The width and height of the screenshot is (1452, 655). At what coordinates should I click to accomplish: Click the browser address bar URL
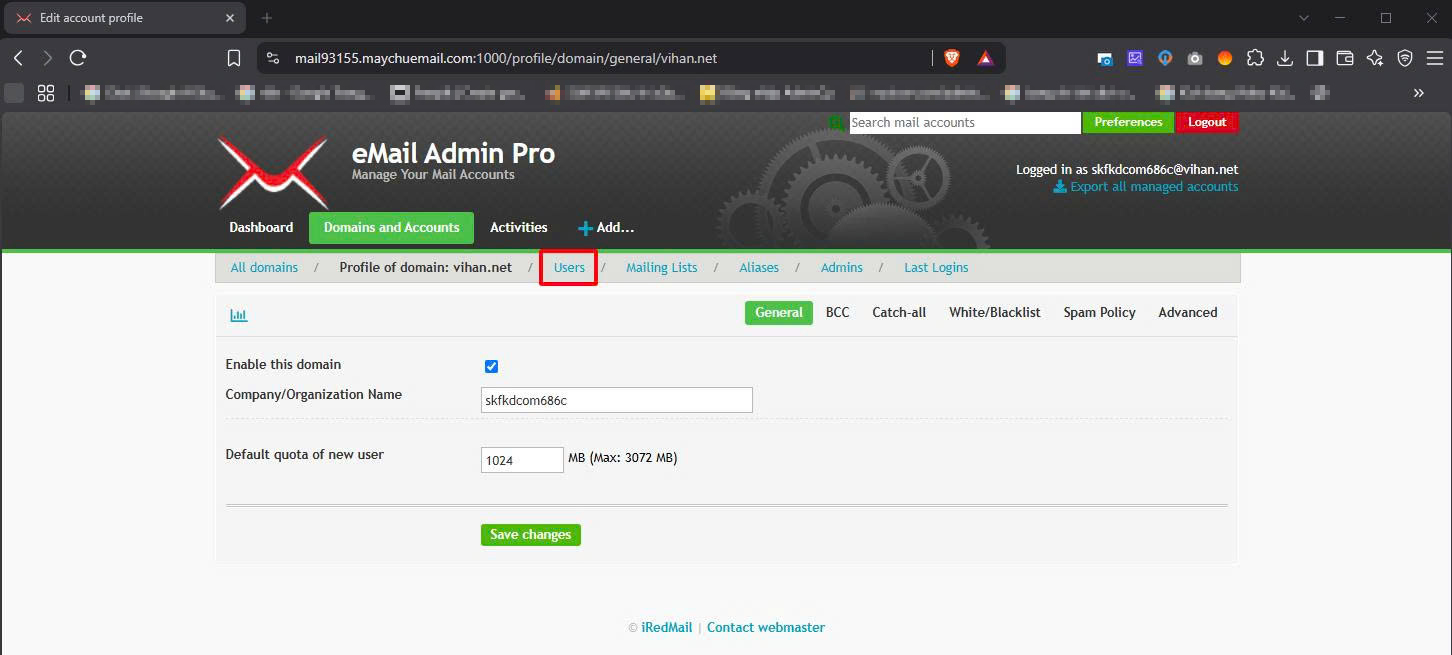[506, 58]
